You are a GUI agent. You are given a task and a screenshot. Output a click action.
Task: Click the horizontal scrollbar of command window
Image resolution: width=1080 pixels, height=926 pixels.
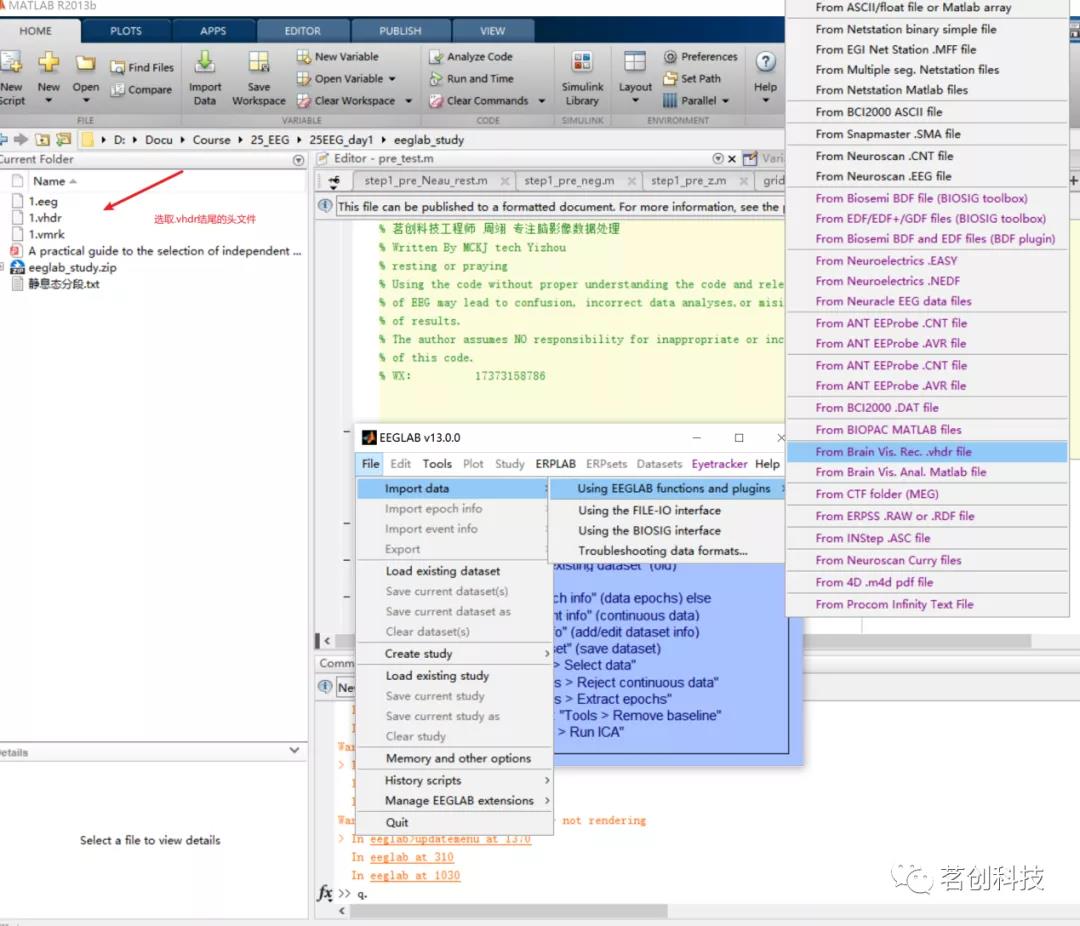click(x=508, y=911)
